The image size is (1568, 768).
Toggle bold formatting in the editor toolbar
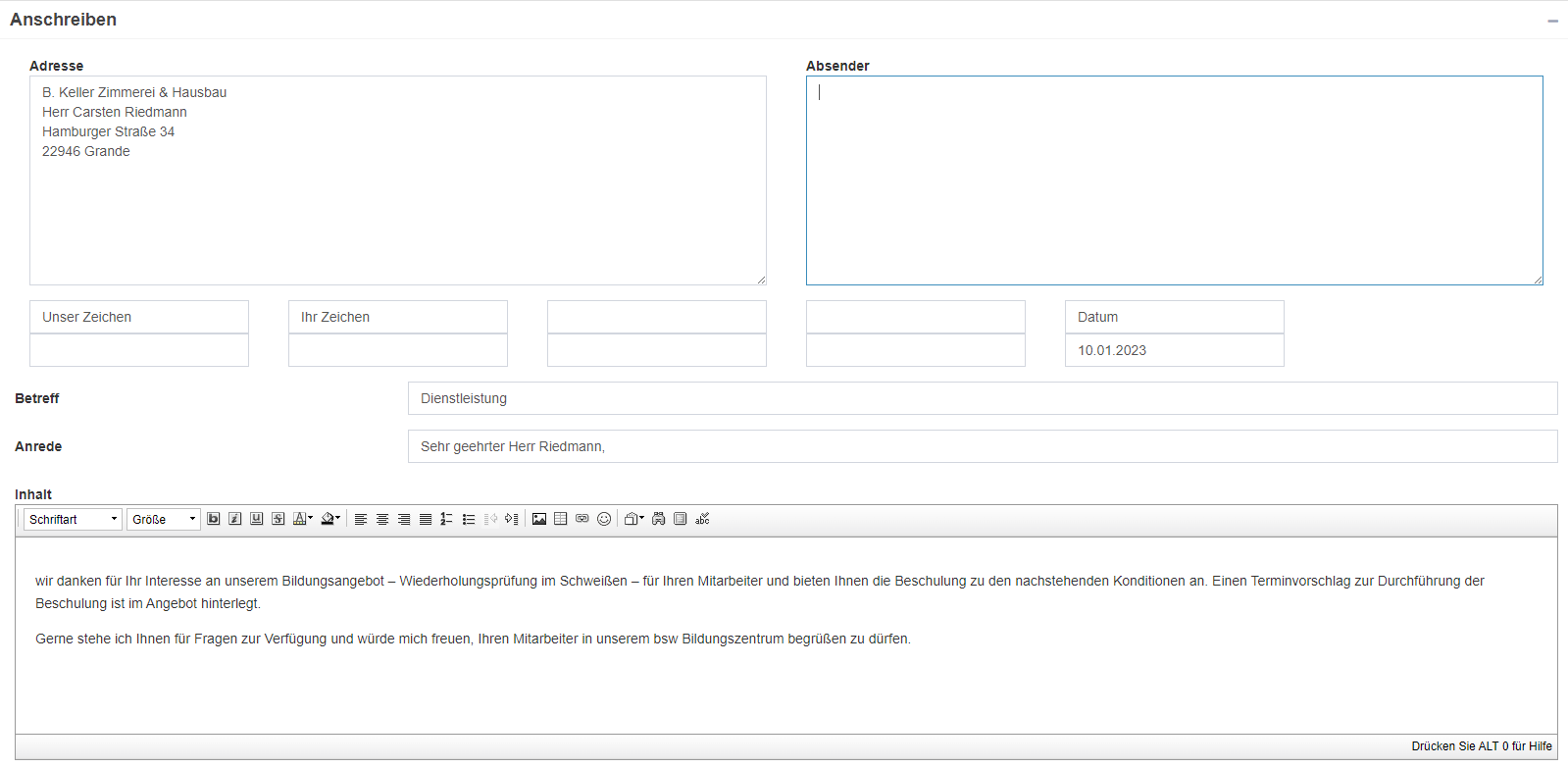tap(214, 519)
